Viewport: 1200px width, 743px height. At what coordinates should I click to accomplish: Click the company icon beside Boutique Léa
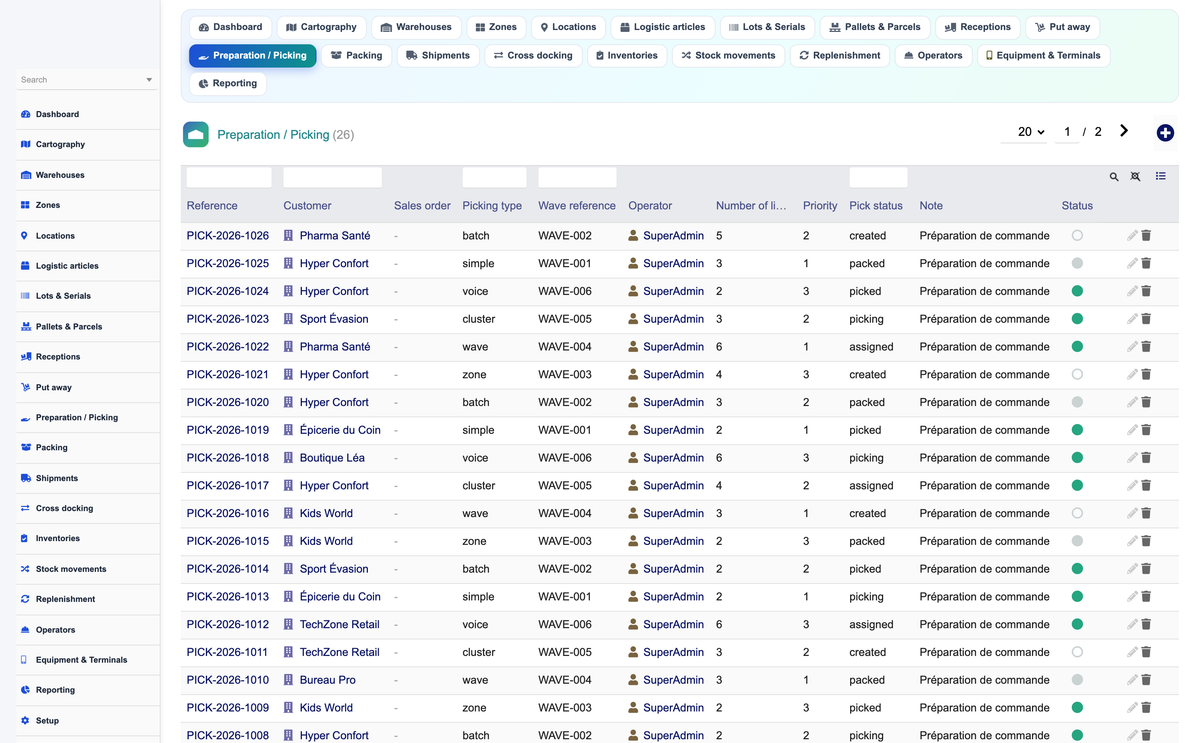point(288,458)
